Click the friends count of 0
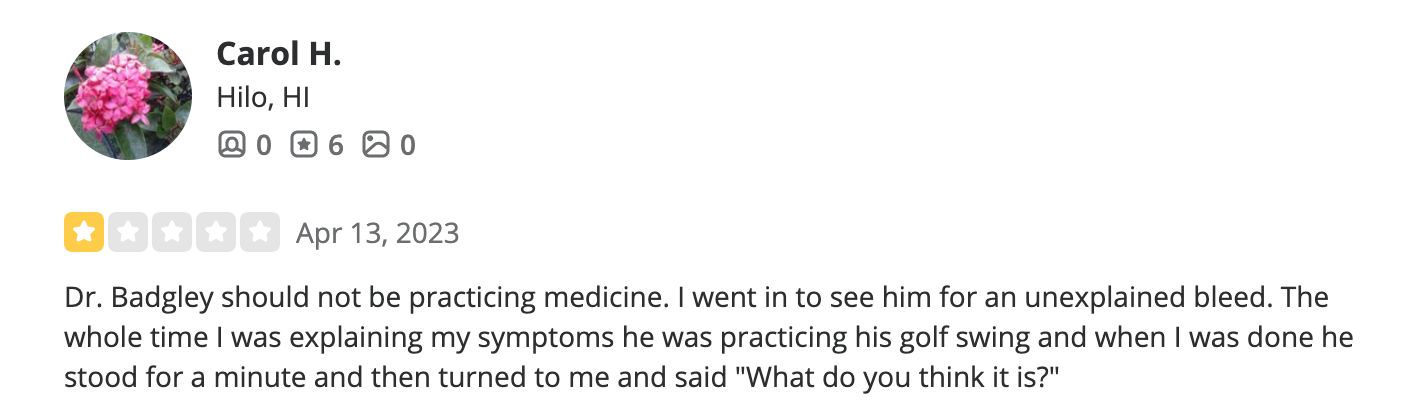The height and width of the screenshot is (404, 1424). coord(263,146)
